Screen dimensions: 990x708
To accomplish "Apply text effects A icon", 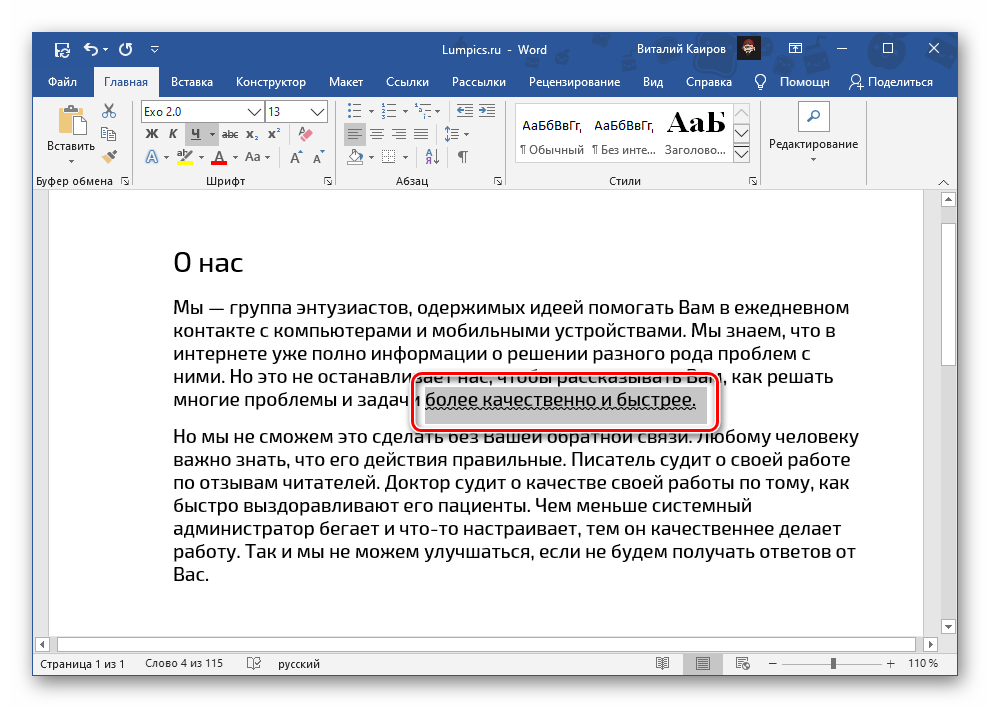I will (x=152, y=157).
